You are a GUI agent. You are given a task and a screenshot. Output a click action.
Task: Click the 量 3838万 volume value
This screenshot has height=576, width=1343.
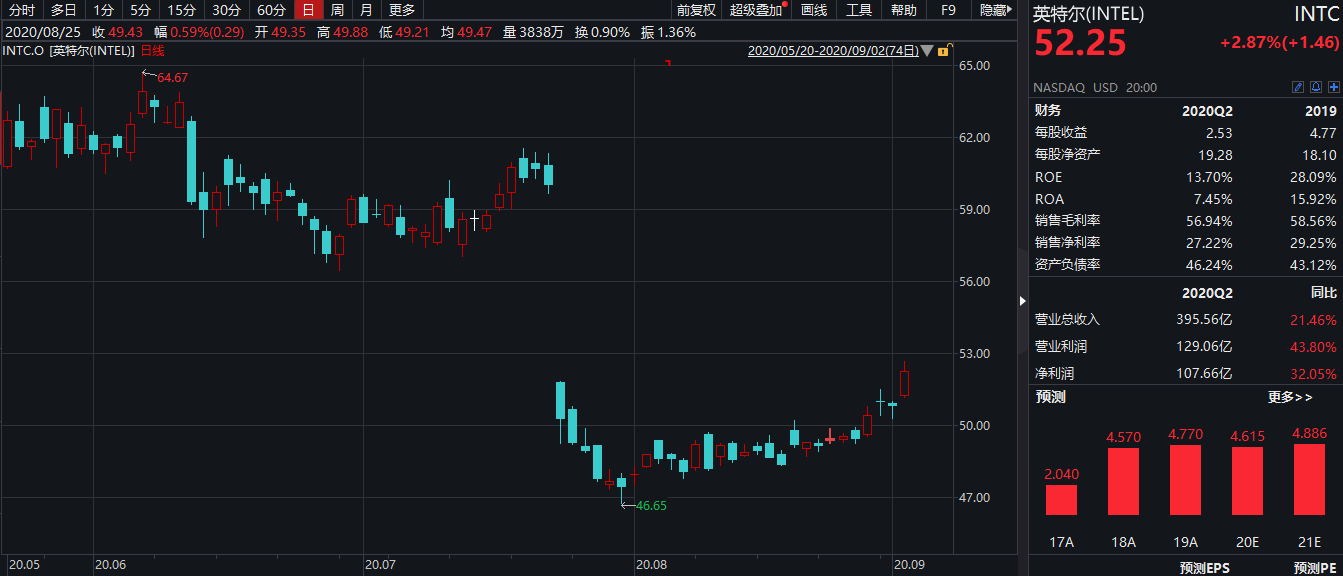pyautogui.click(x=534, y=32)
